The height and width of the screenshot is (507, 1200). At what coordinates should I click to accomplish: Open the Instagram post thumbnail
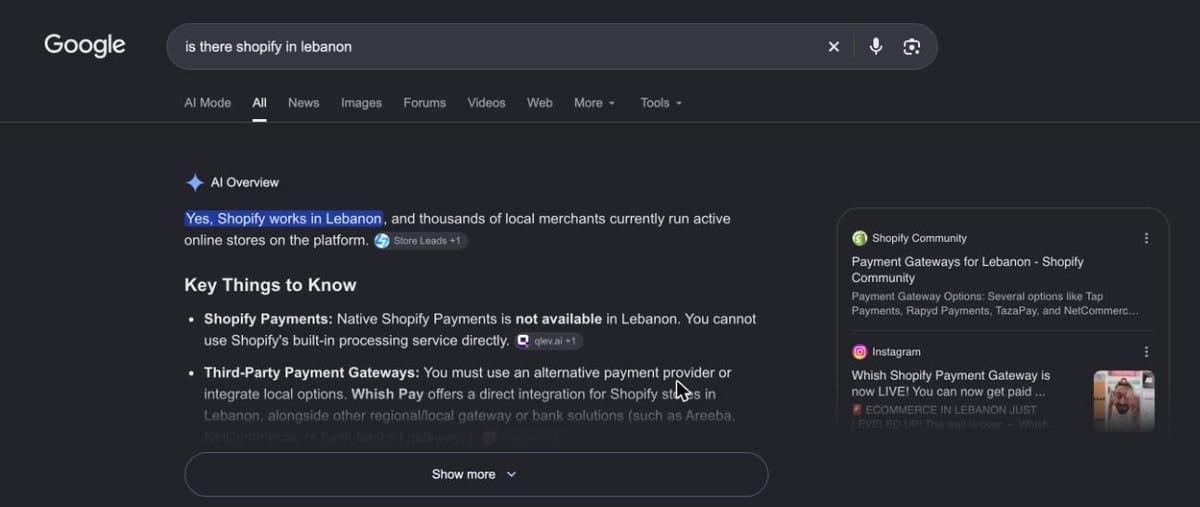click(x=1124, y=400)
